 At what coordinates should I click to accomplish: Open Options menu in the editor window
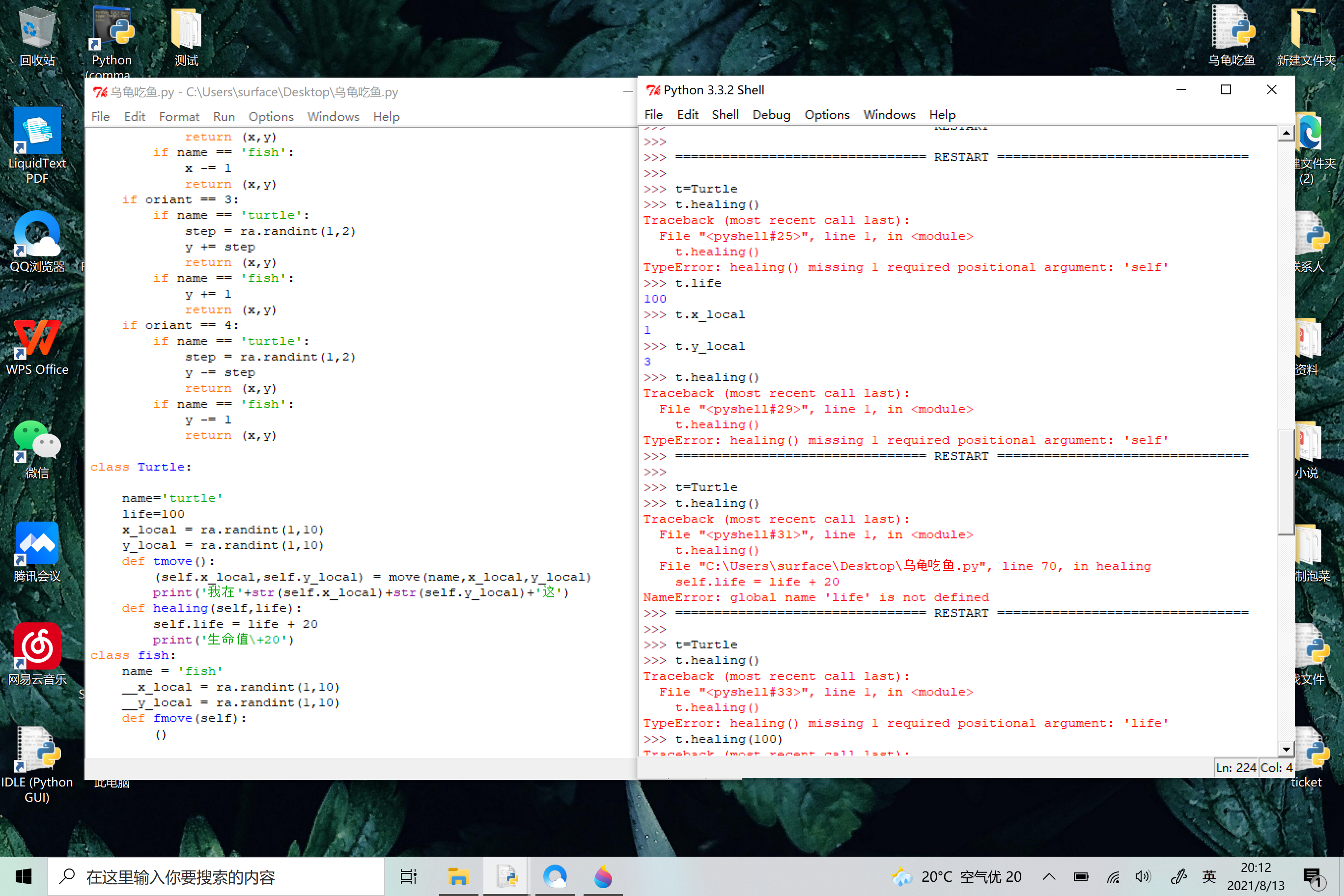click(x=271, y=116)
